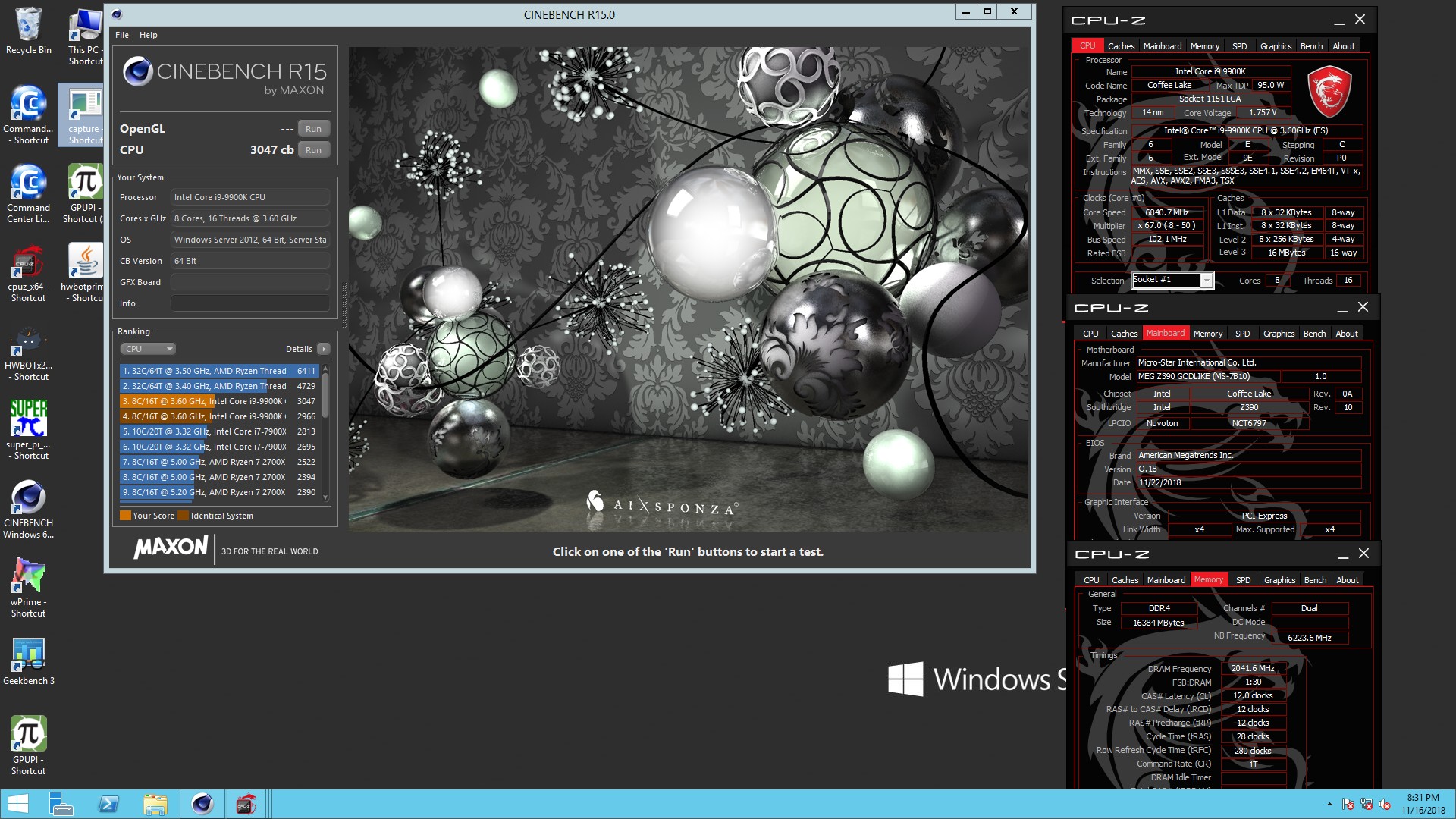Viewport: 1456px width, 819px height.
Task: Click the Cinebench rendered scene image
Action: [689, 289]
